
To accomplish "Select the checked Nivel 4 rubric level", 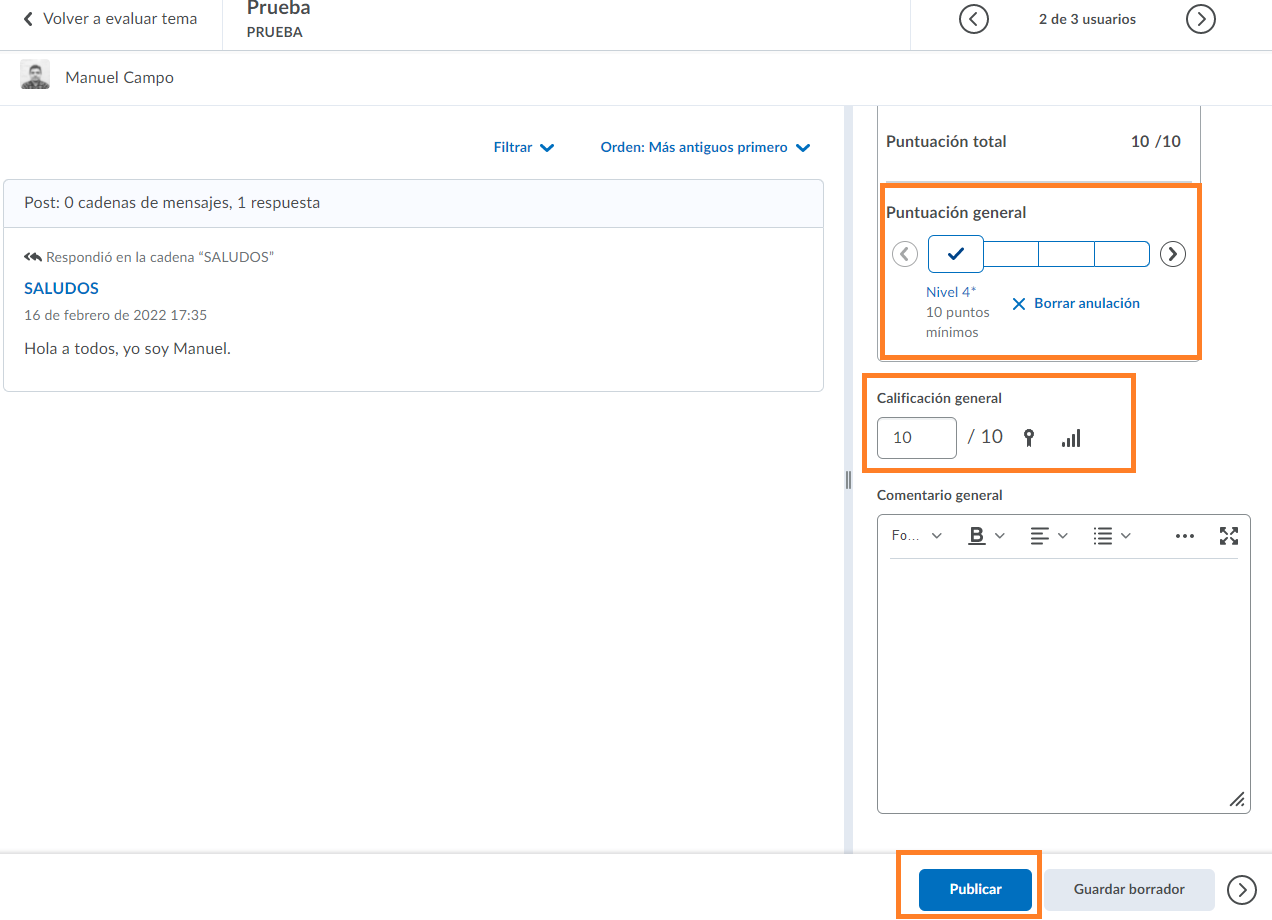I will click(x=955, y=254).
